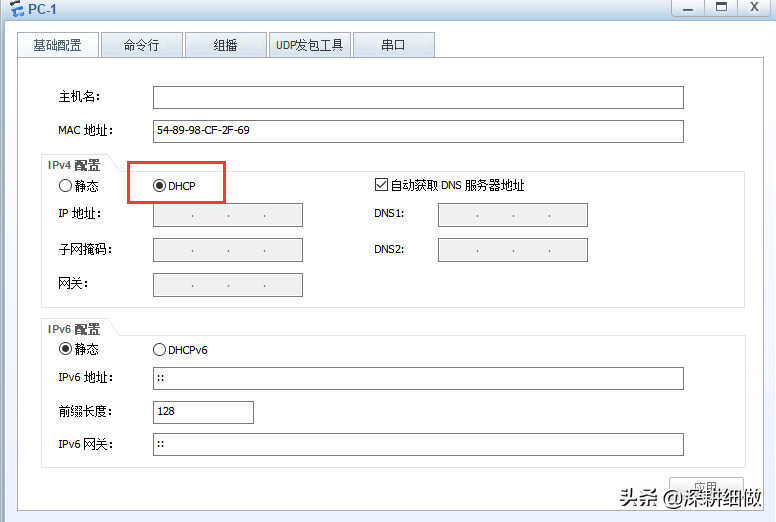The height and width of the screenshot is (522, 776).
Task: Click the IPv6 地址 input field
Action: tap(418, 379)
